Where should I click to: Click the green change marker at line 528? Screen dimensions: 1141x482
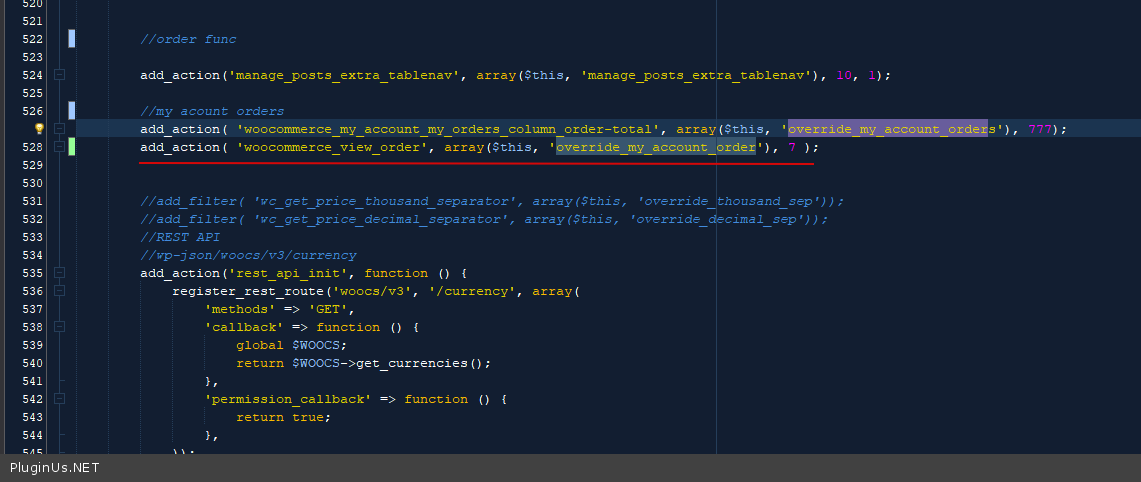tap(72, 147)
